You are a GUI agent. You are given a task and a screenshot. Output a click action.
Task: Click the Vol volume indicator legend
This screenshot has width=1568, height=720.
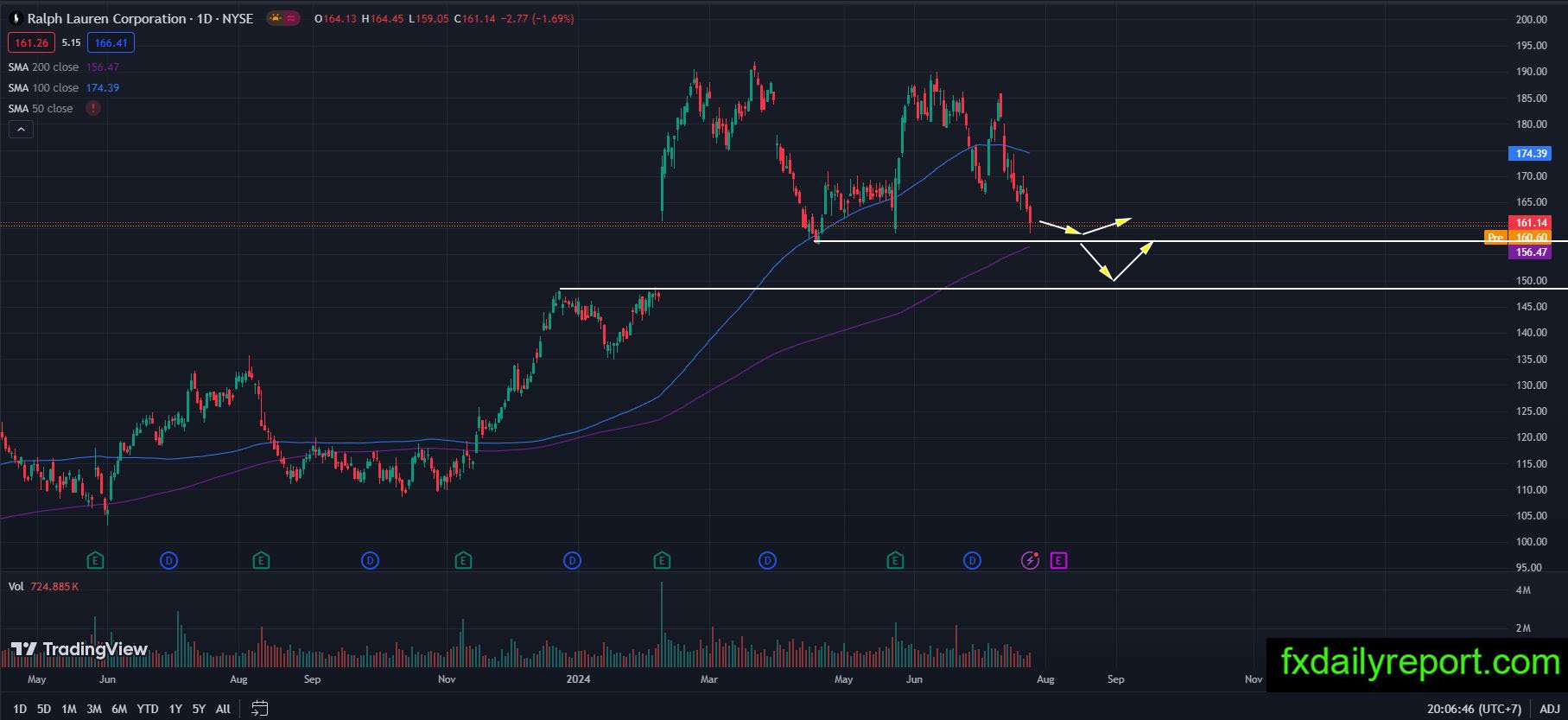click(16, 586)
